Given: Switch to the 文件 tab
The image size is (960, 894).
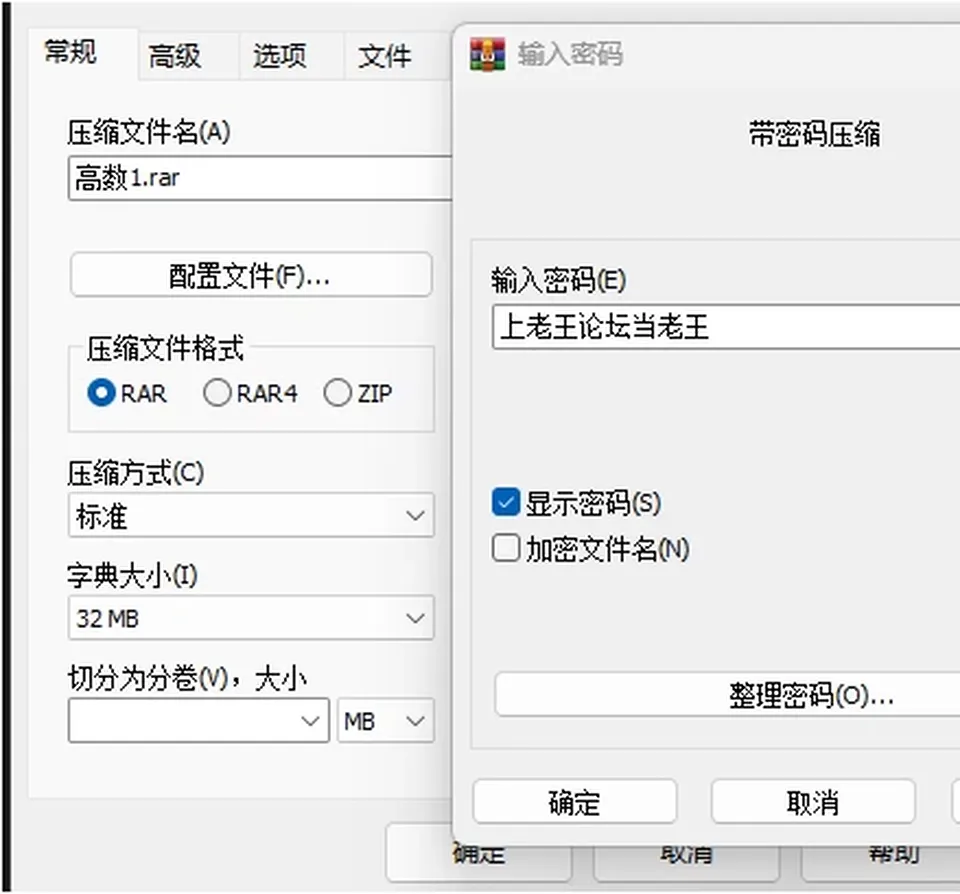Looking at the screenshot, I should coord(384,56).
